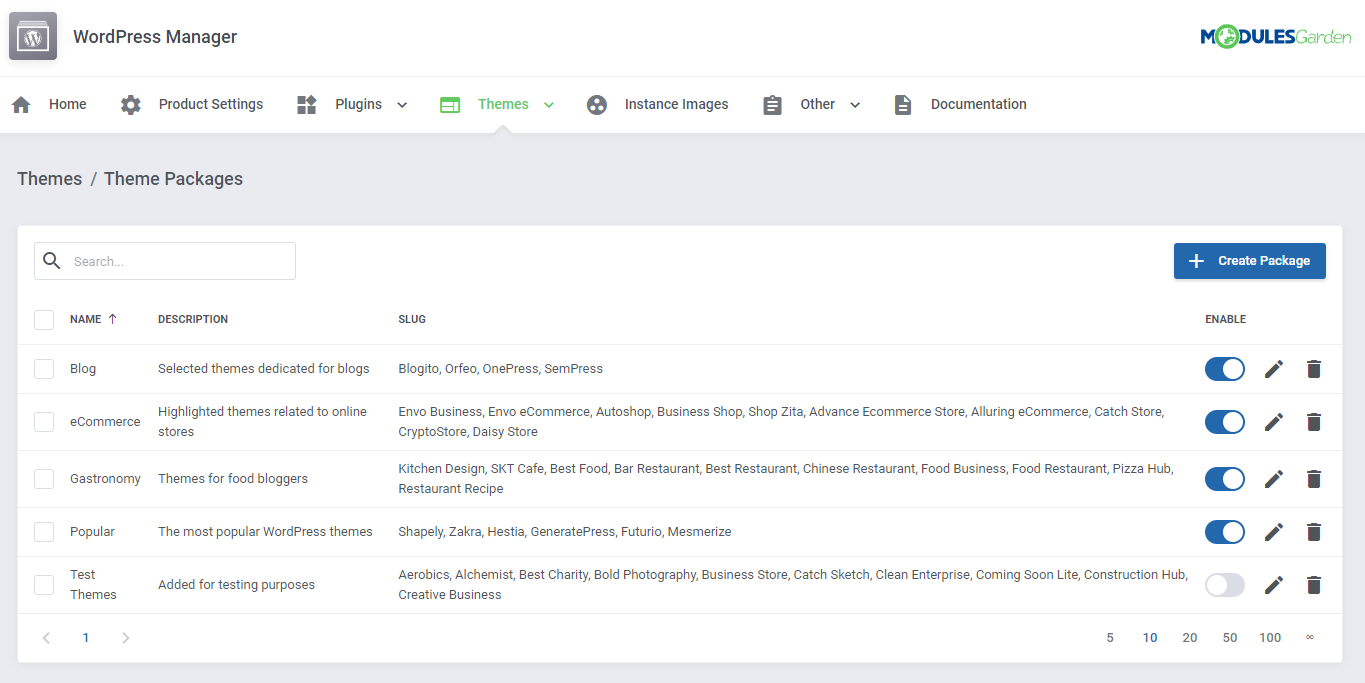This screenshot has width=1365, height=683.
Task: Click the Other section clipboard icon
Action: tap(771, 104)
